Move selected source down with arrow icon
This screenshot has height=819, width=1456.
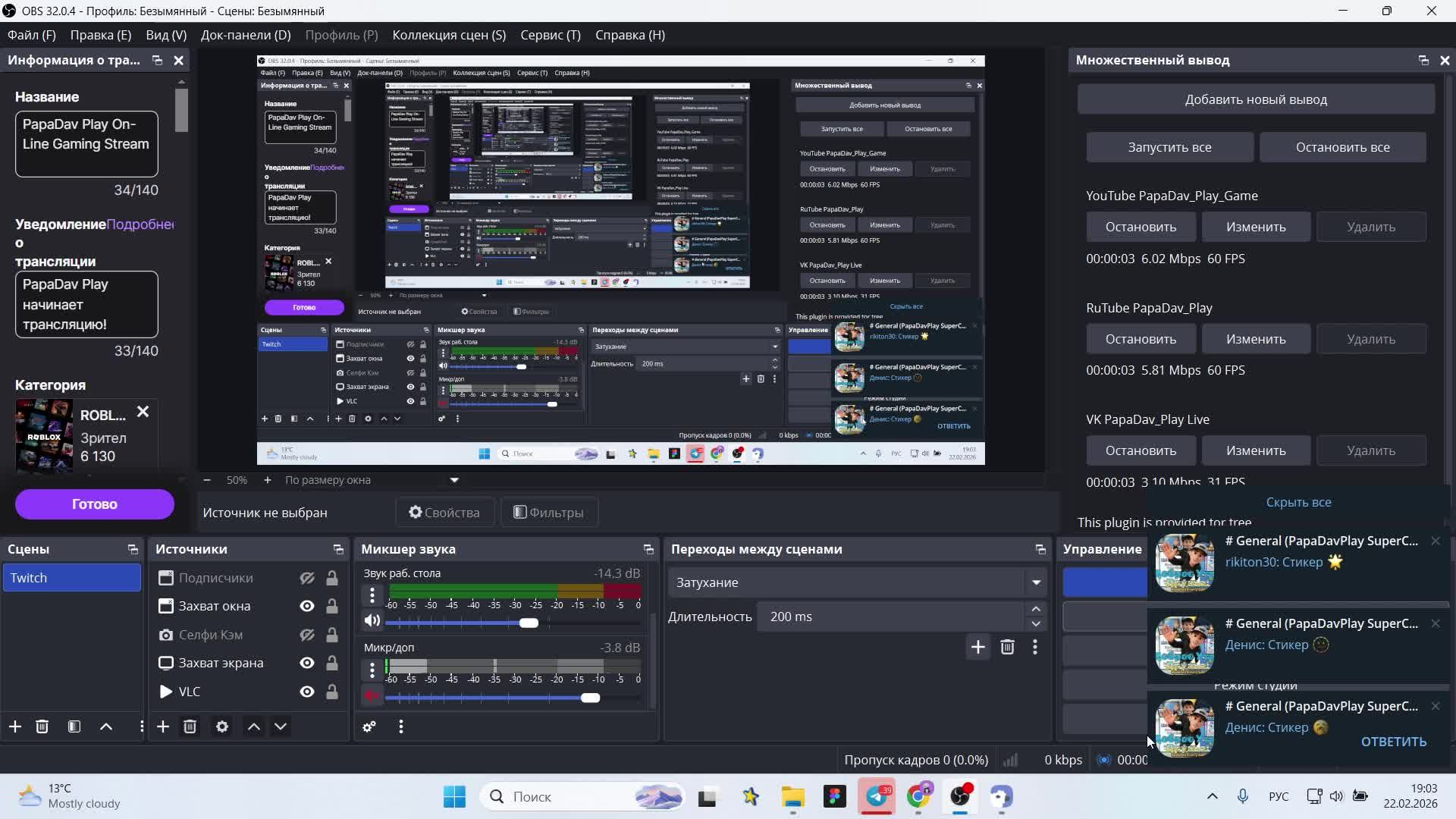pyautogui.click(x=281, y=726)
